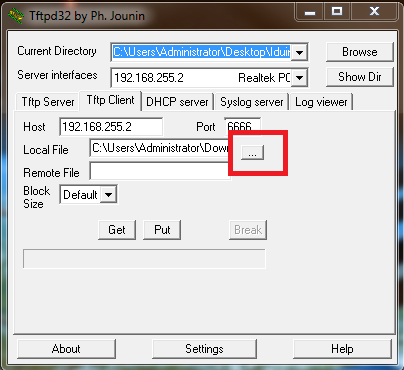Open the About dialog

66,349
